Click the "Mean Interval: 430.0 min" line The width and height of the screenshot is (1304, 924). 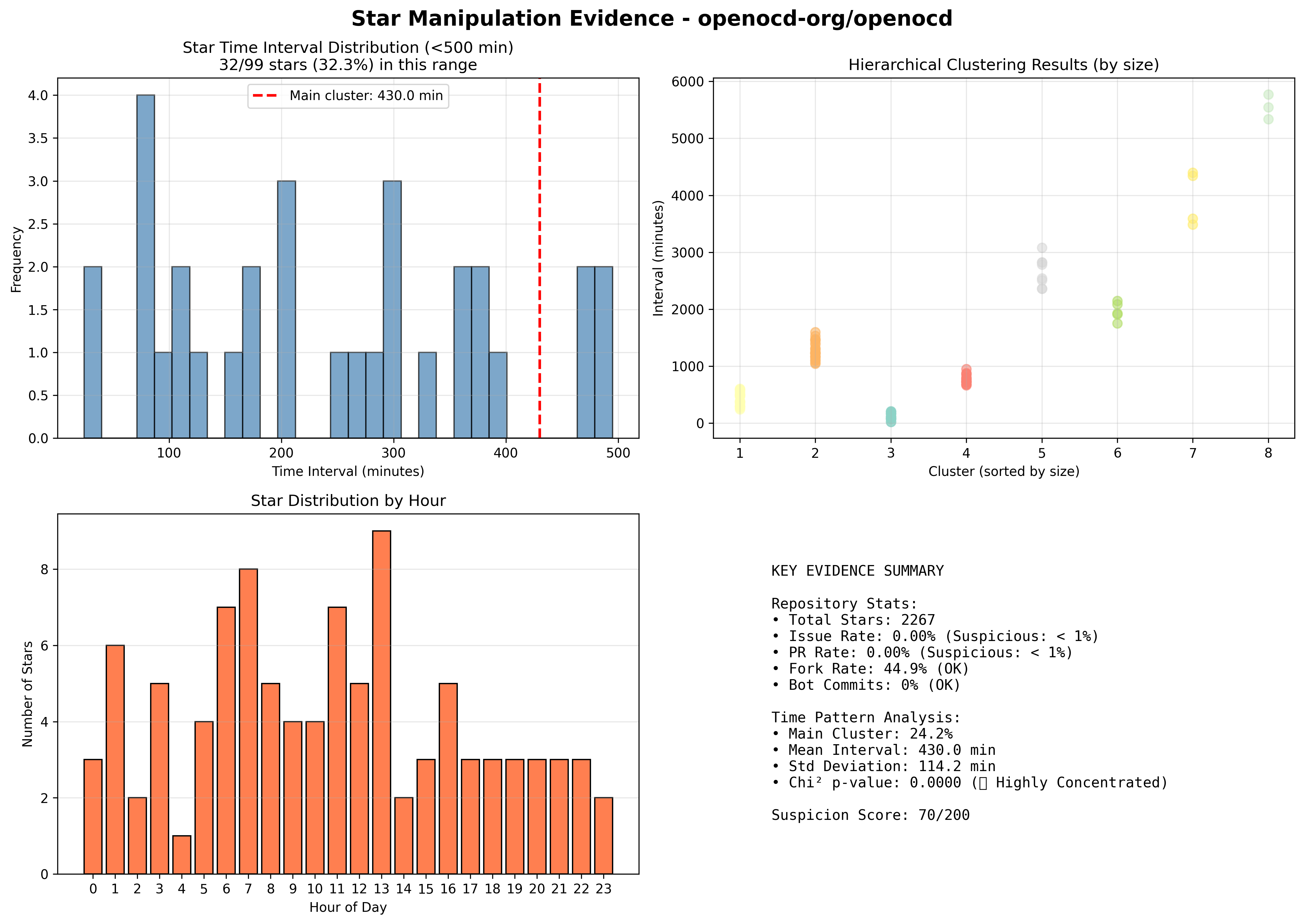click(883, 750)
